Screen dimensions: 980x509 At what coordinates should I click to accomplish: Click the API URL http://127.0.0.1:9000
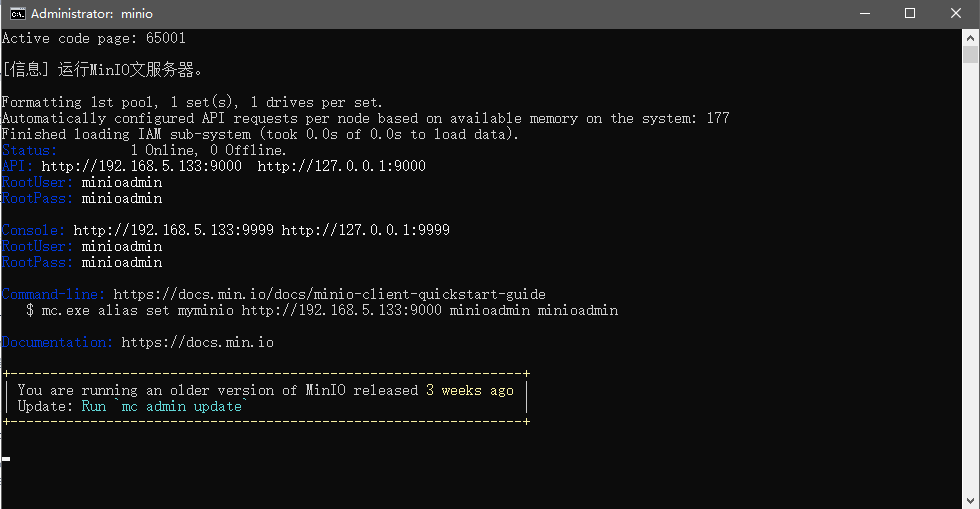pos(341,166)
